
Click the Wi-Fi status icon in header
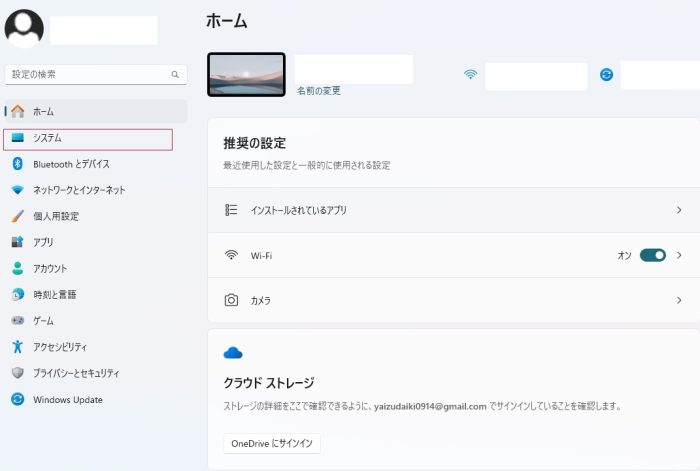pos(471,74)
